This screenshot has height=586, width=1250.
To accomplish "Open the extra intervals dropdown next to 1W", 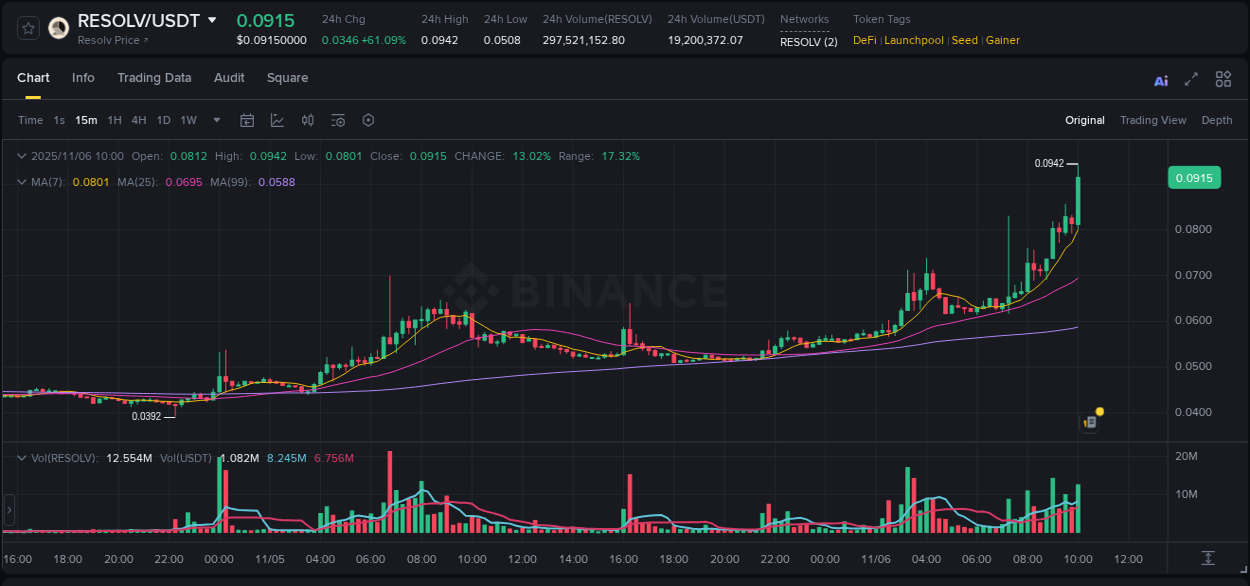I will 216,120.
